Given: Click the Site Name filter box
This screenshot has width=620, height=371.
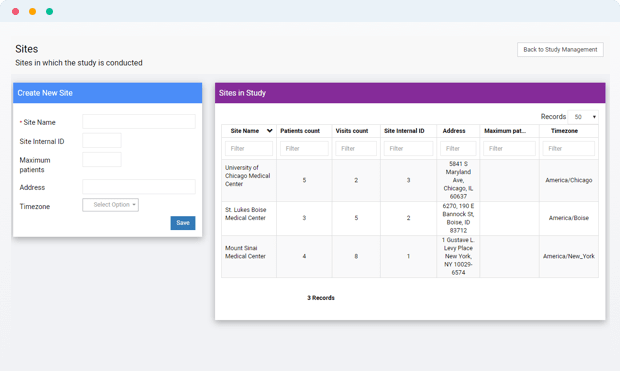Looking at the screenshot, I should click(x=249, y=148).
